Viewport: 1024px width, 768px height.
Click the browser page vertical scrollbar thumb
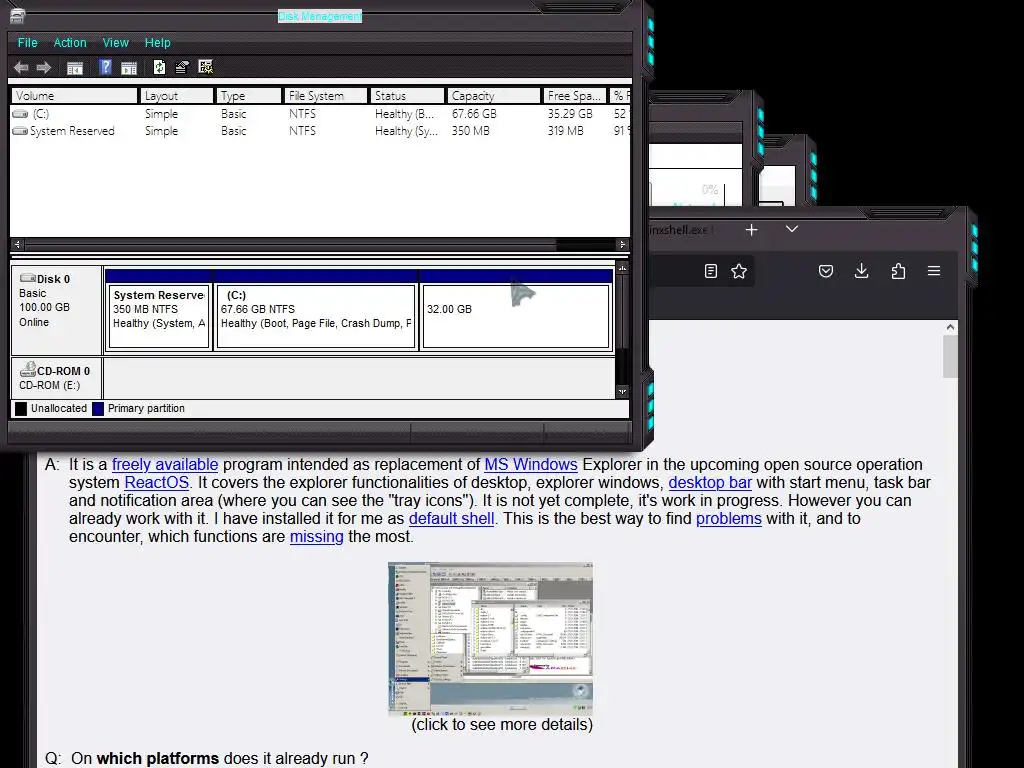click(950, 357)
